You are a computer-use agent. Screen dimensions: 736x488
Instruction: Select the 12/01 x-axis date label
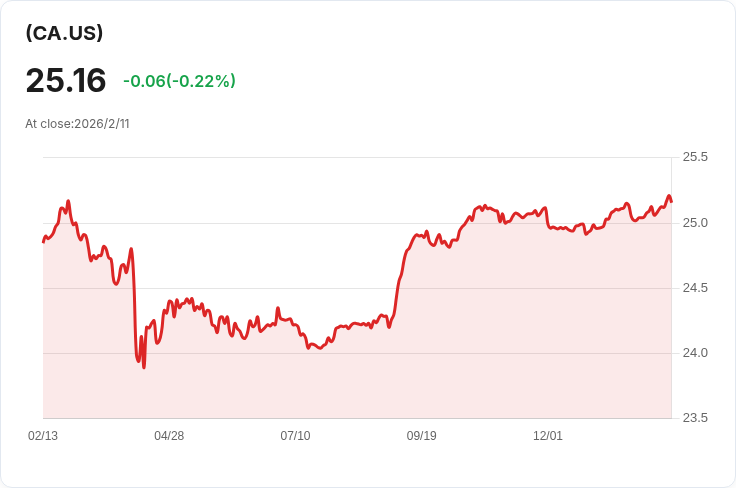click(548, 435)
